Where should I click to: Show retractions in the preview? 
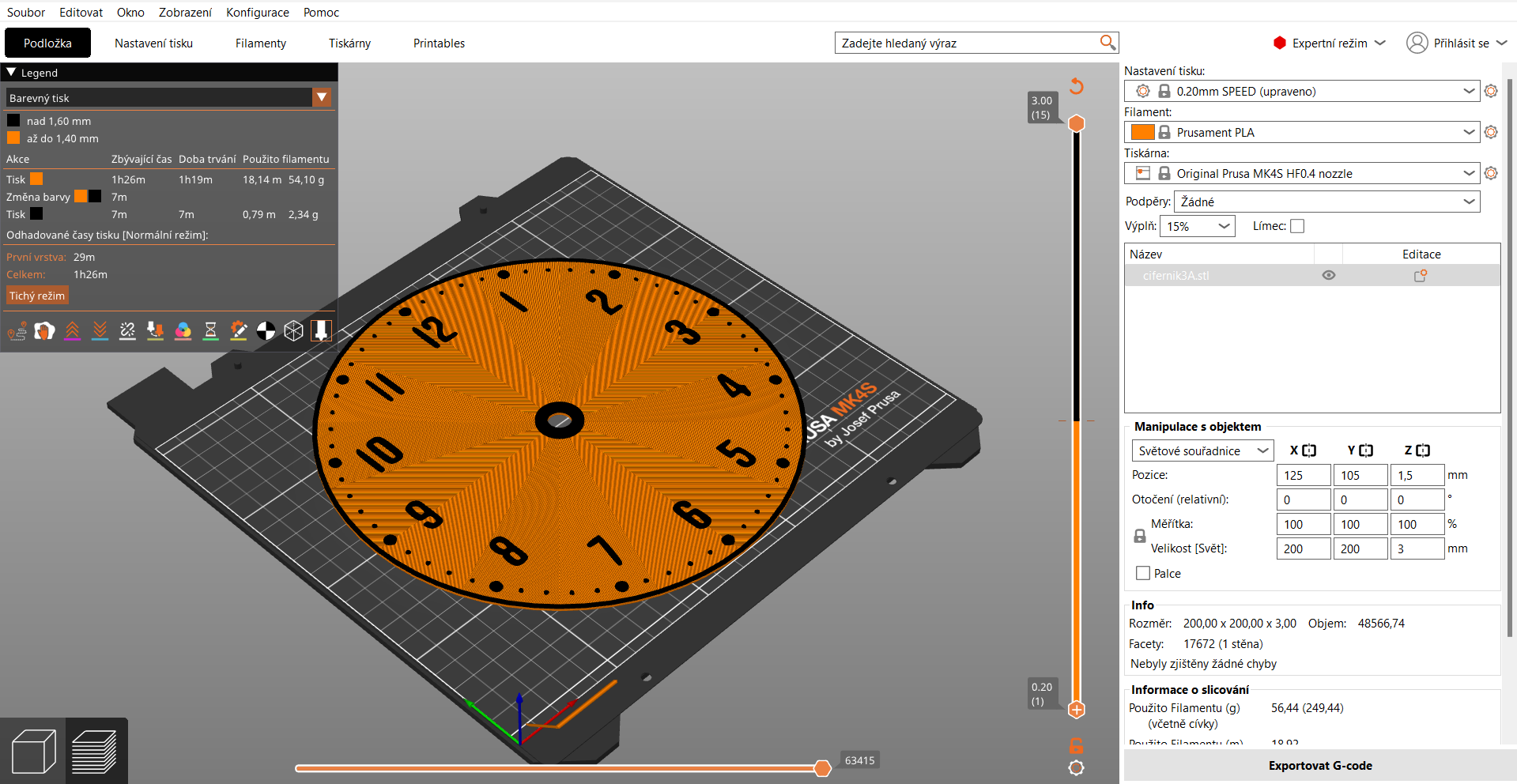point(72,330)
